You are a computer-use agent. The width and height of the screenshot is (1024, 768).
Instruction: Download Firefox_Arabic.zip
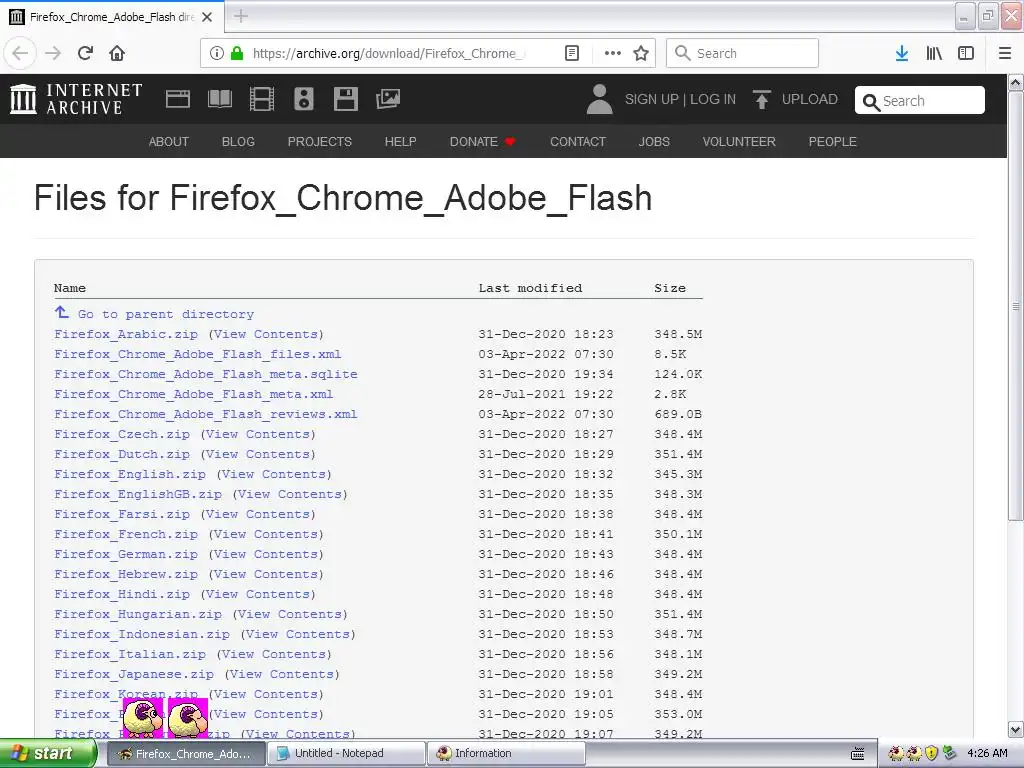[x=126, y=334]
